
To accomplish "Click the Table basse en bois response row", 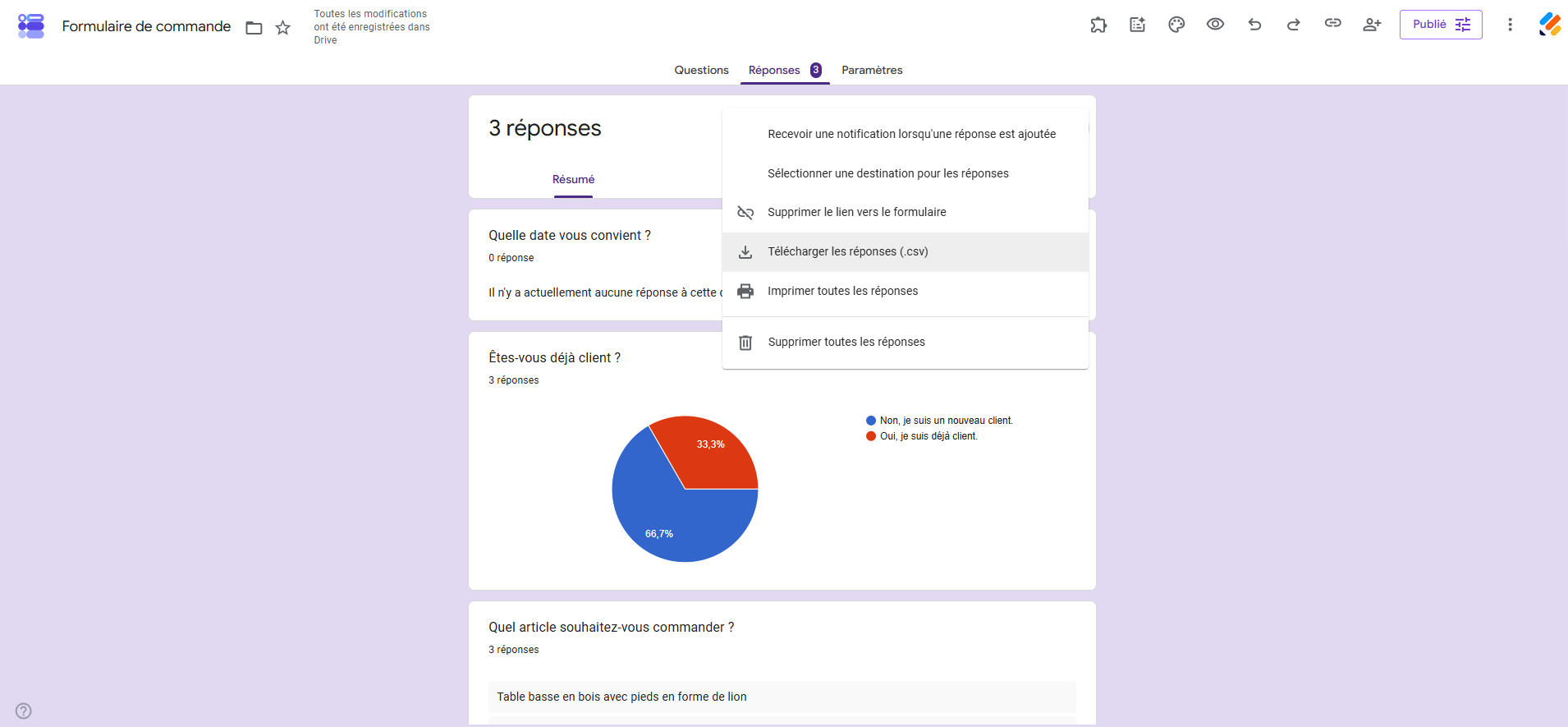I will click(x=782, y=697).
